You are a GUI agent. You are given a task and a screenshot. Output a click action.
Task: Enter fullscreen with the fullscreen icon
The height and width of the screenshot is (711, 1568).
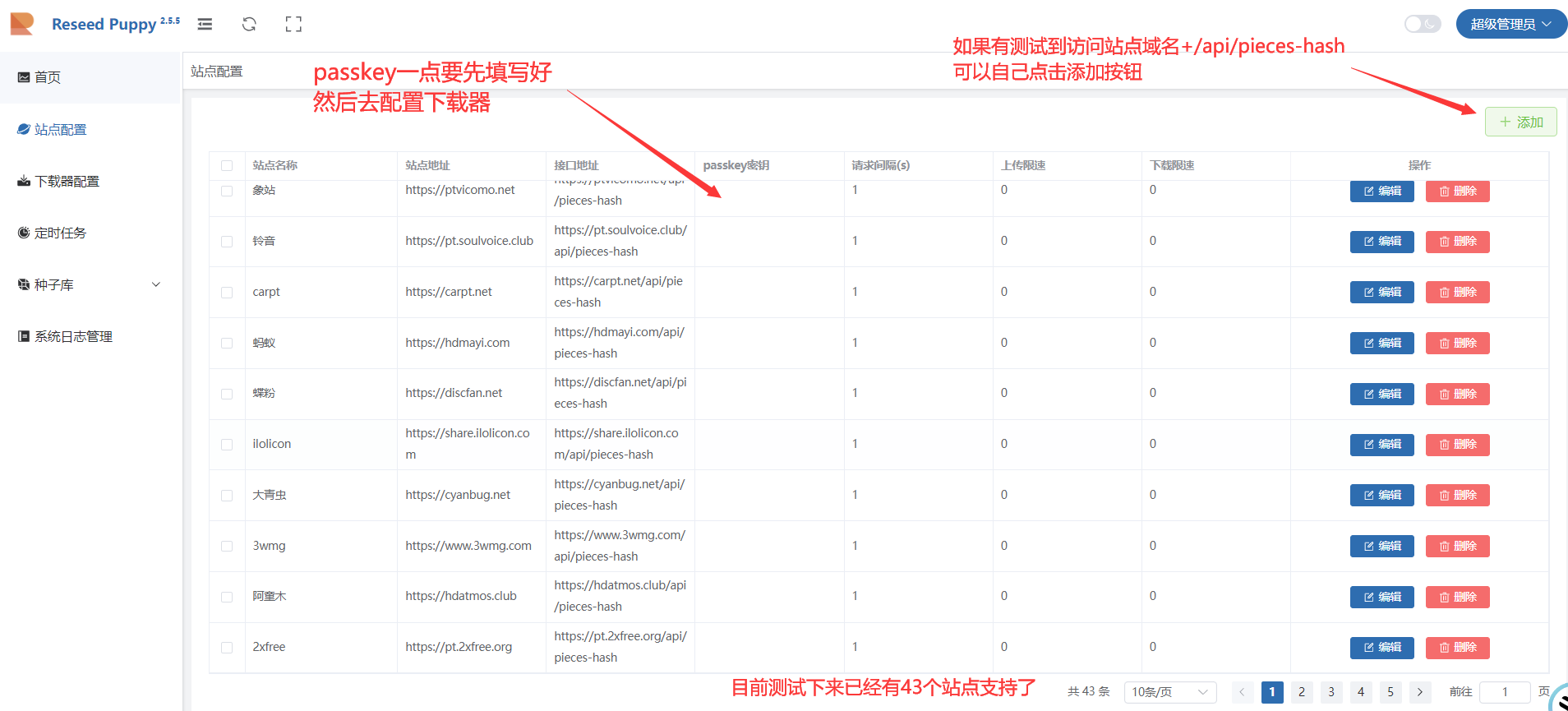pos(293,25)
